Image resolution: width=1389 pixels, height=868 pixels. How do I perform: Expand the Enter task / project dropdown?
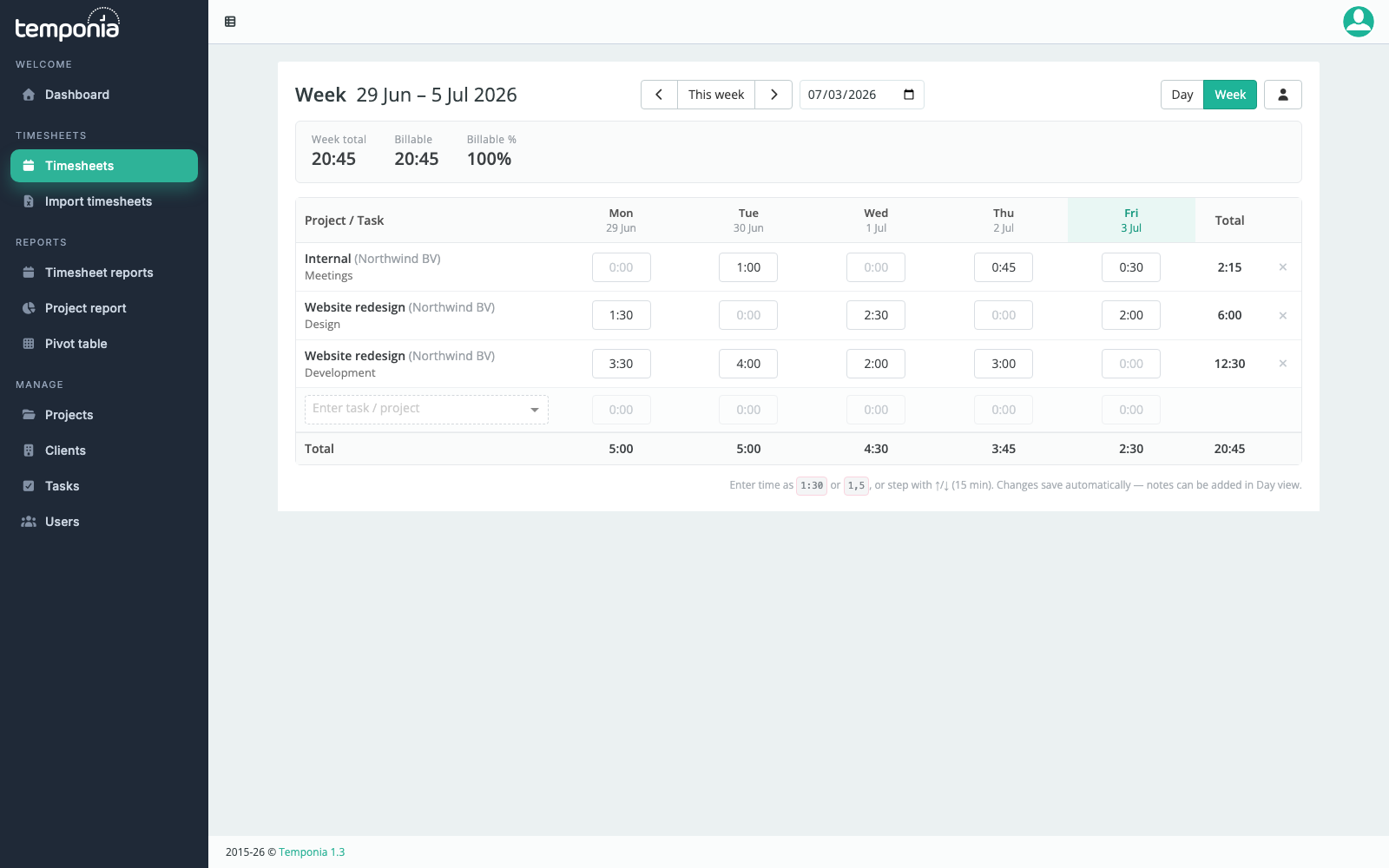coord(426,409)
